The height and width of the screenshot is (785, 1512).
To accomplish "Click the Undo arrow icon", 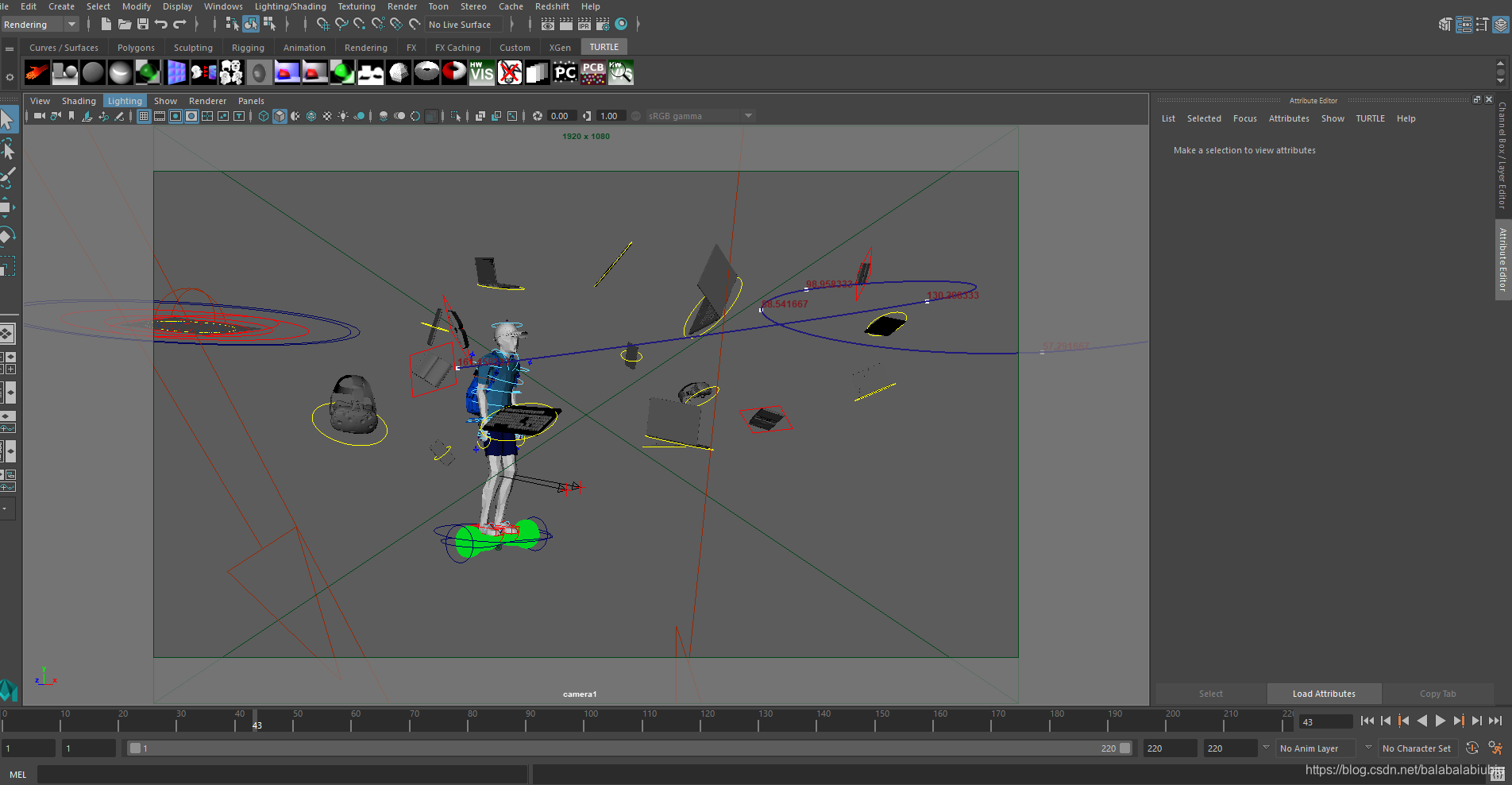I will (x=161, y=25).
